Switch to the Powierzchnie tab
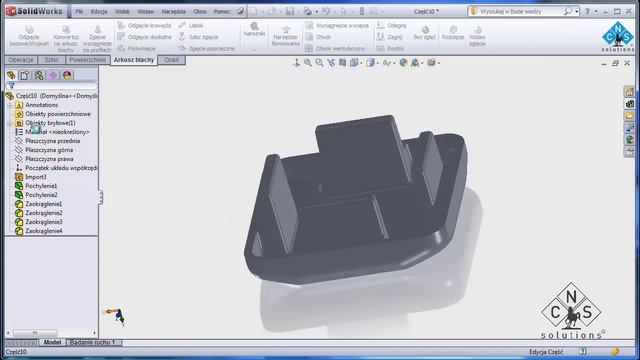The height and width of the screenshot is (360, 640). coord(87,60)
